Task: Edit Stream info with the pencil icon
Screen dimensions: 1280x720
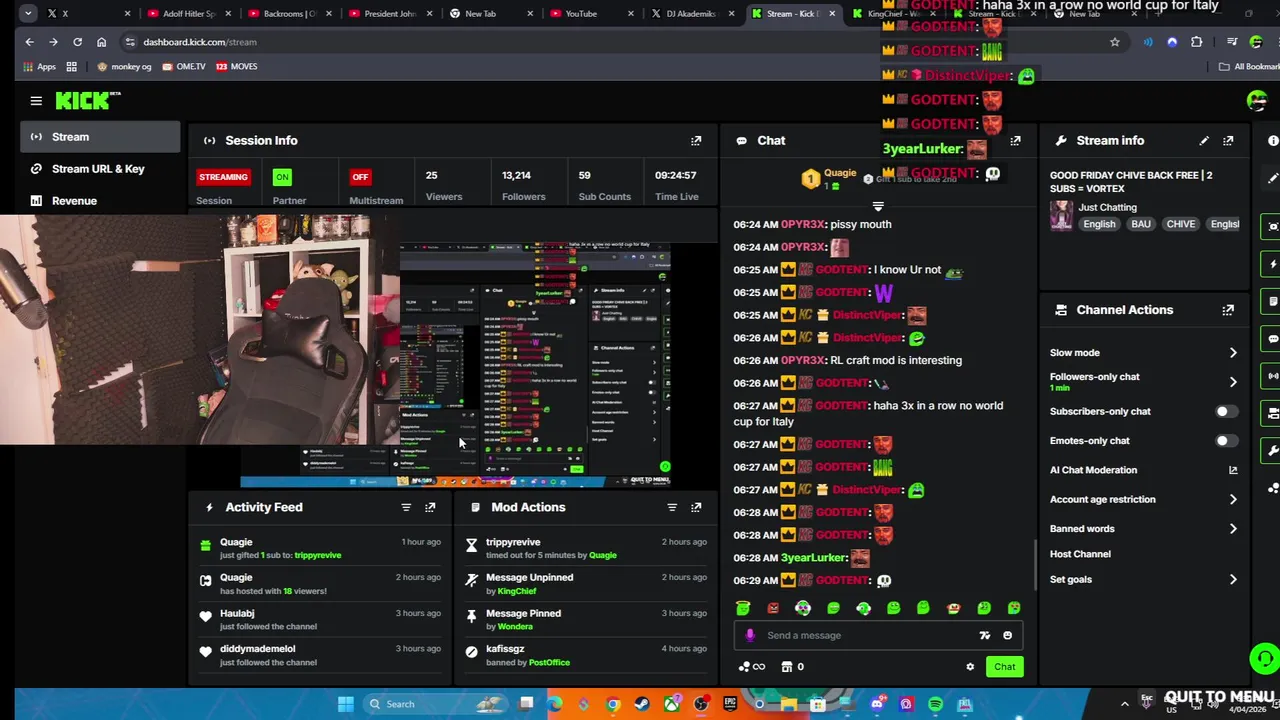Action: tap(1204, 141)
